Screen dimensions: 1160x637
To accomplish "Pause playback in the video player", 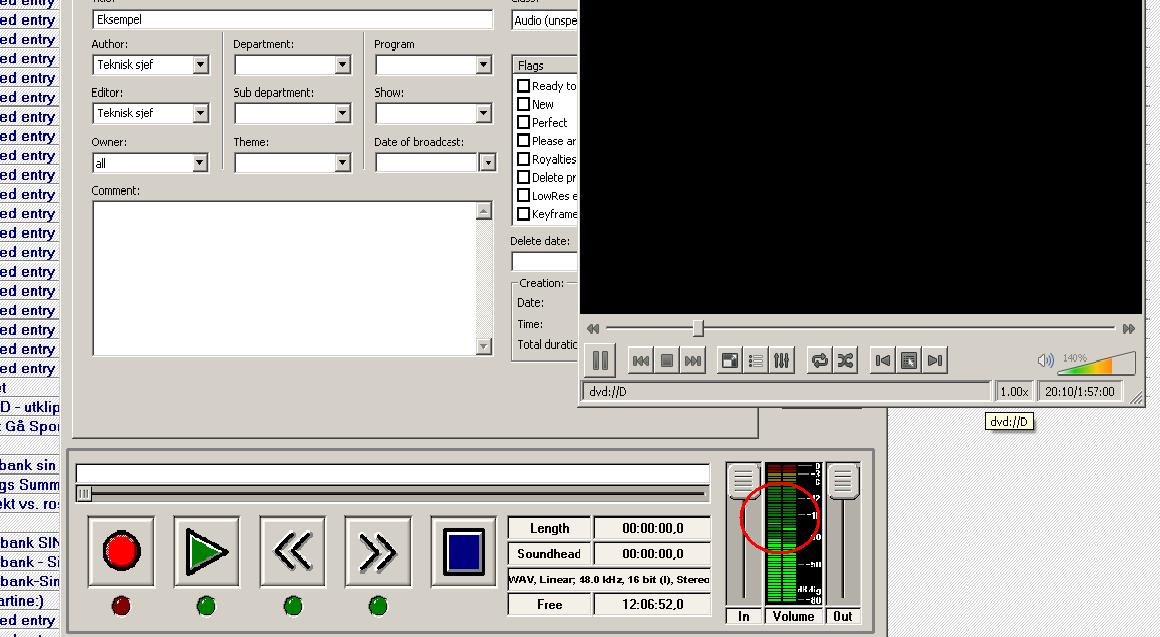I will pyautogui.click(x=600, y=360).
